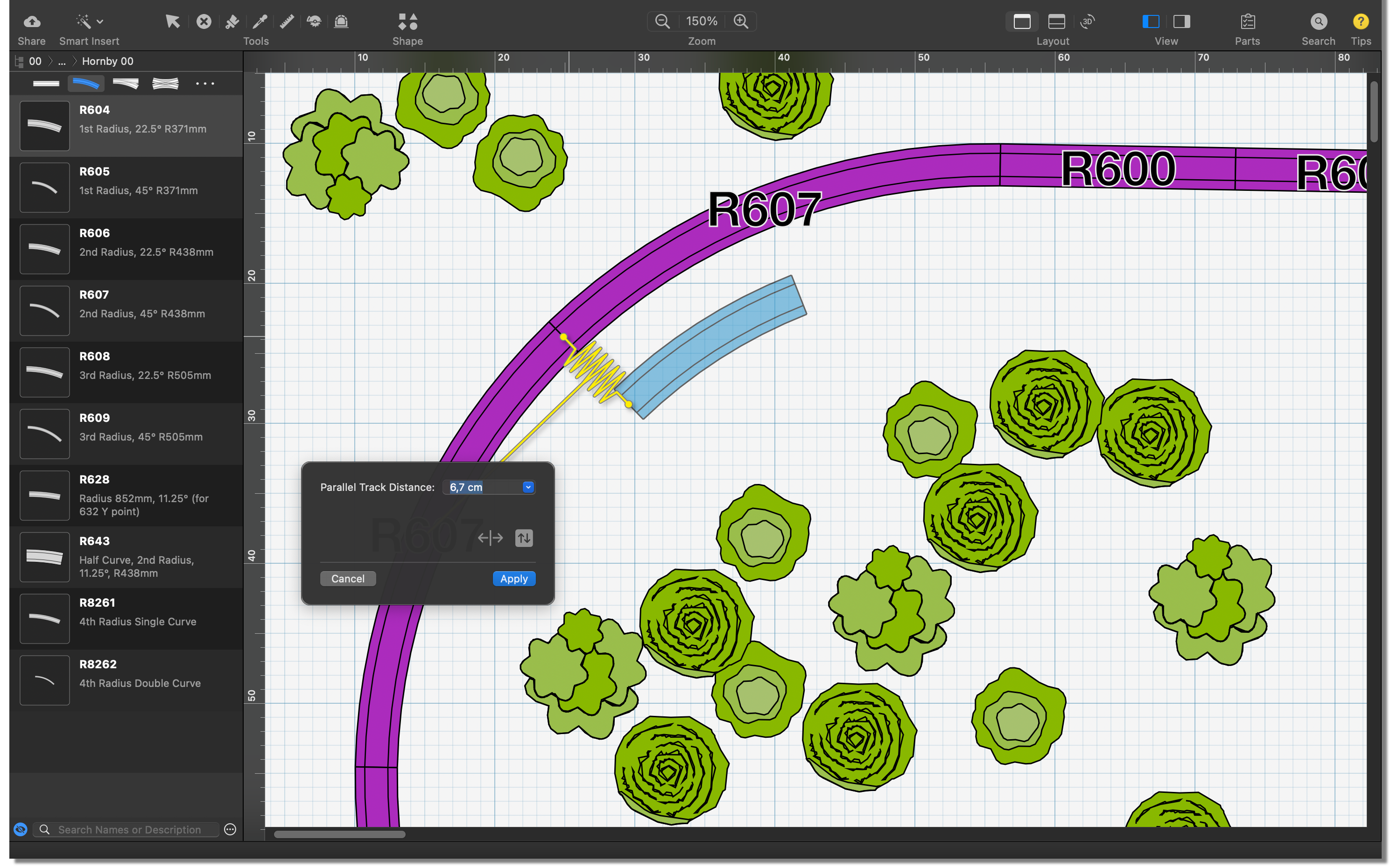This screenshot has width=1391, height=868.
Task: Open the Parts list checklist
Action: coord(1248,22)
